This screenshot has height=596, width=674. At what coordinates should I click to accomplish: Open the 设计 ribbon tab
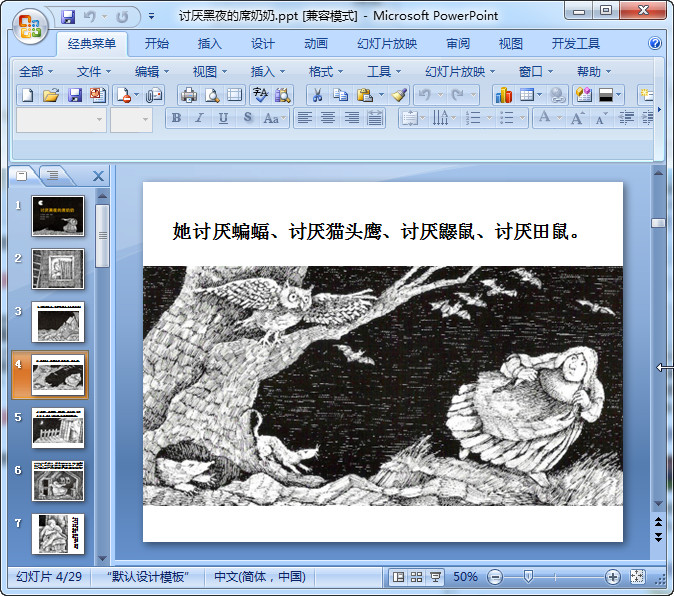point(262,43)
